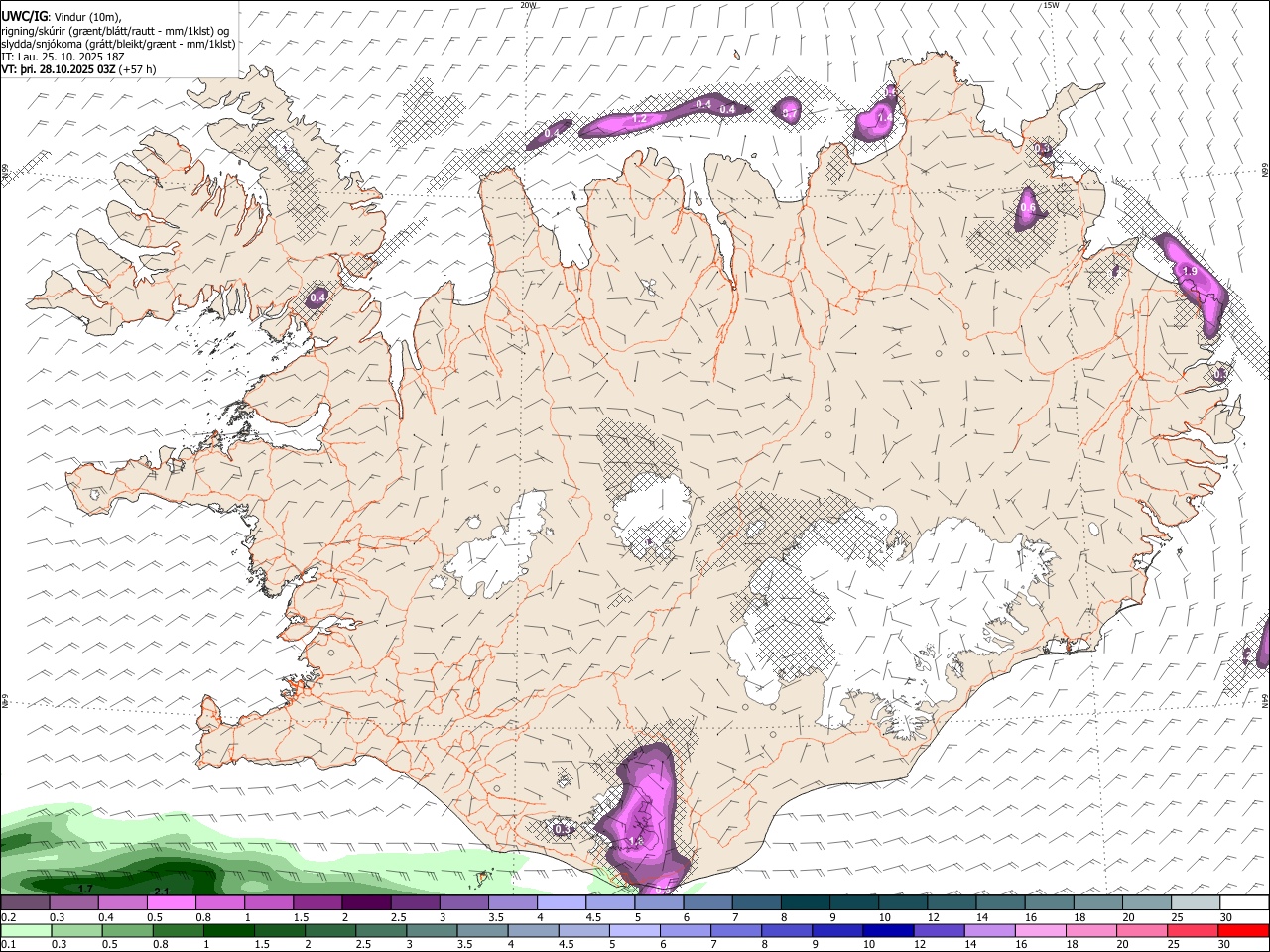The width and height of the screenshot is (1270, 952).
Task: Click the 1.4 snowfall label on north coast
Action: tap(885, 117)
